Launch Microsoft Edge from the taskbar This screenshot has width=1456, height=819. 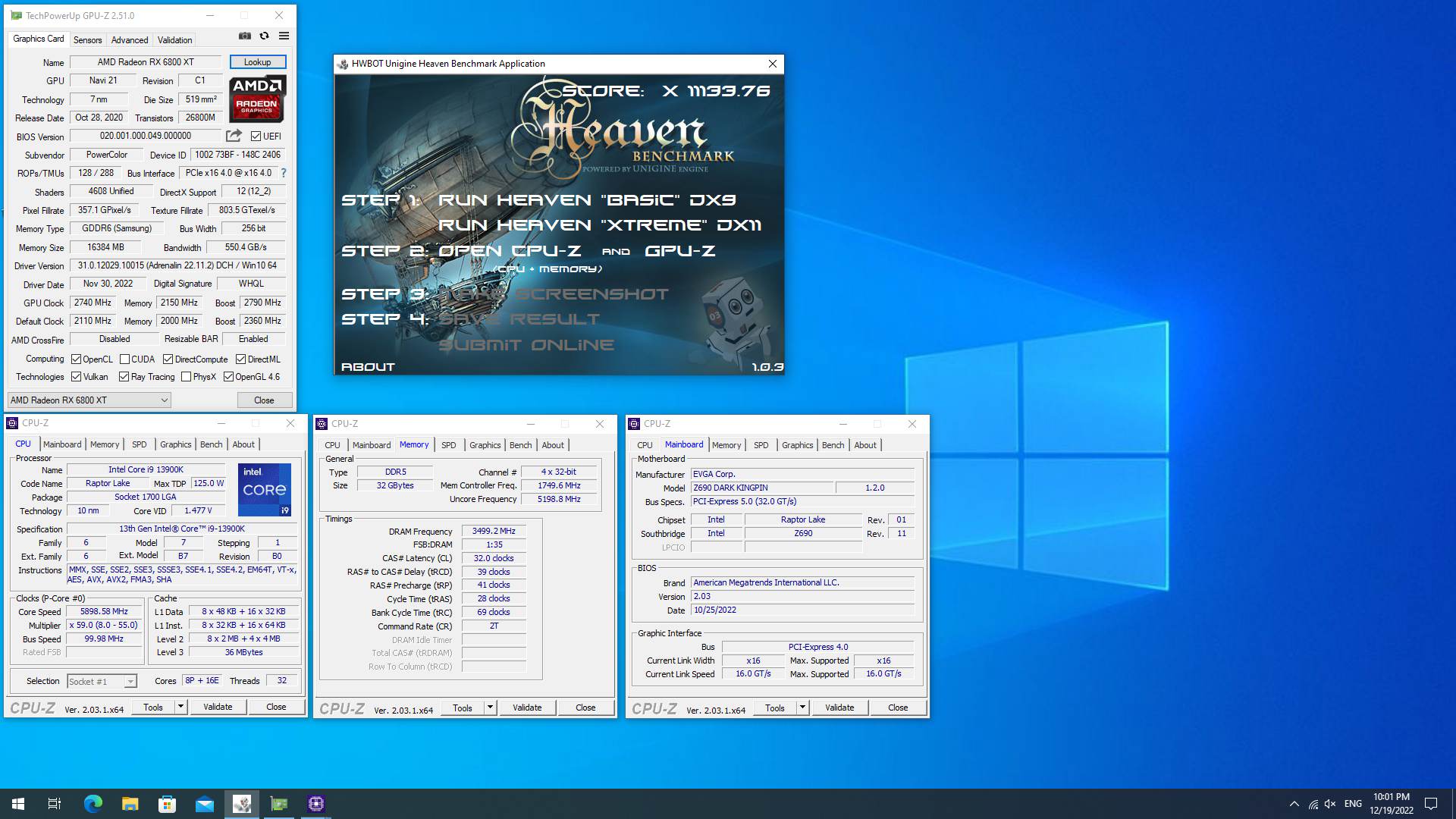point(93,804)
